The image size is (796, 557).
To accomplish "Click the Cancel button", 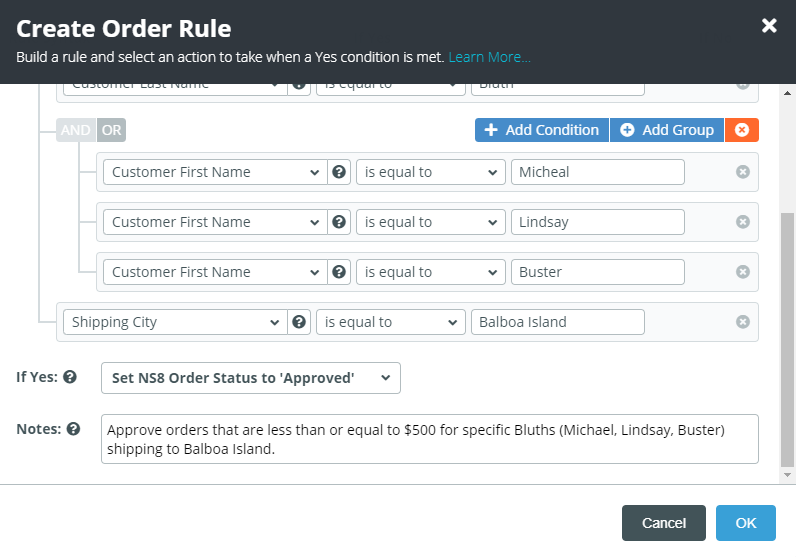I will (x=664, y=523).
